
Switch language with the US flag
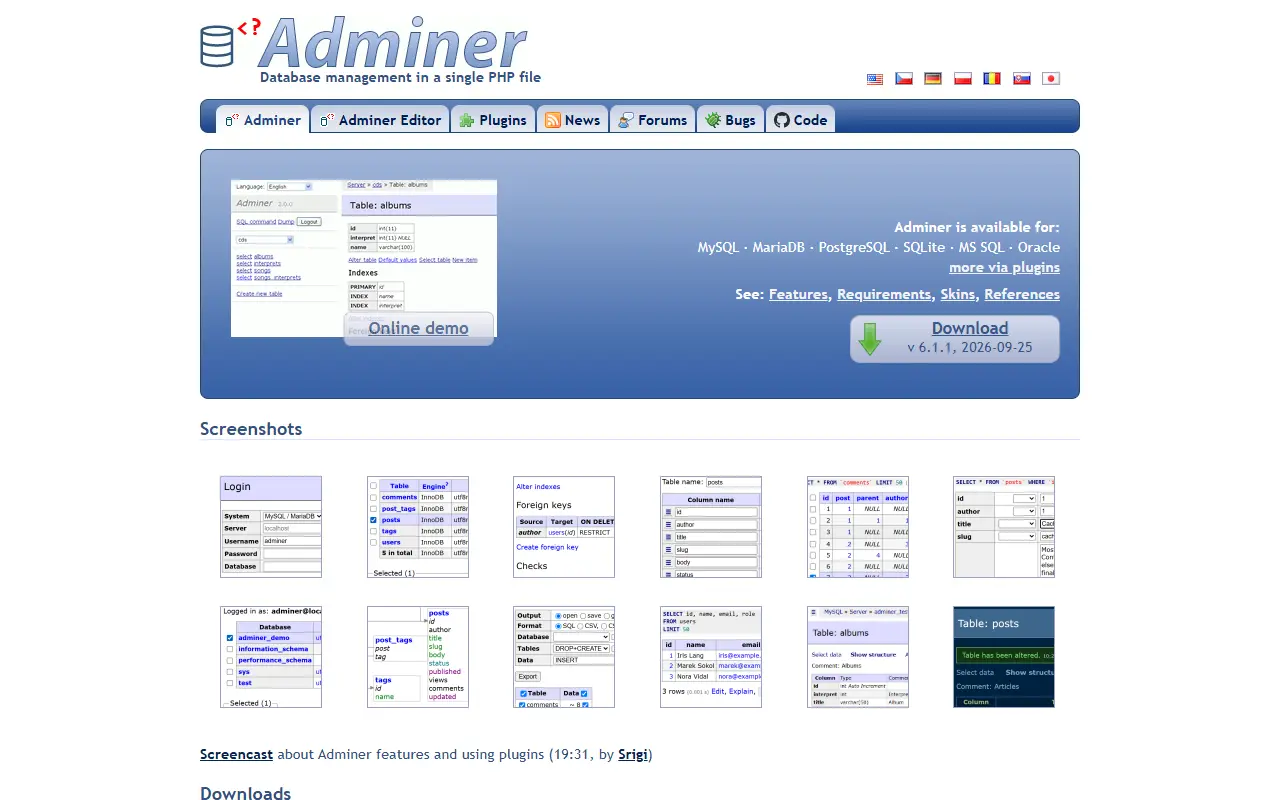[x=875, y=79]
